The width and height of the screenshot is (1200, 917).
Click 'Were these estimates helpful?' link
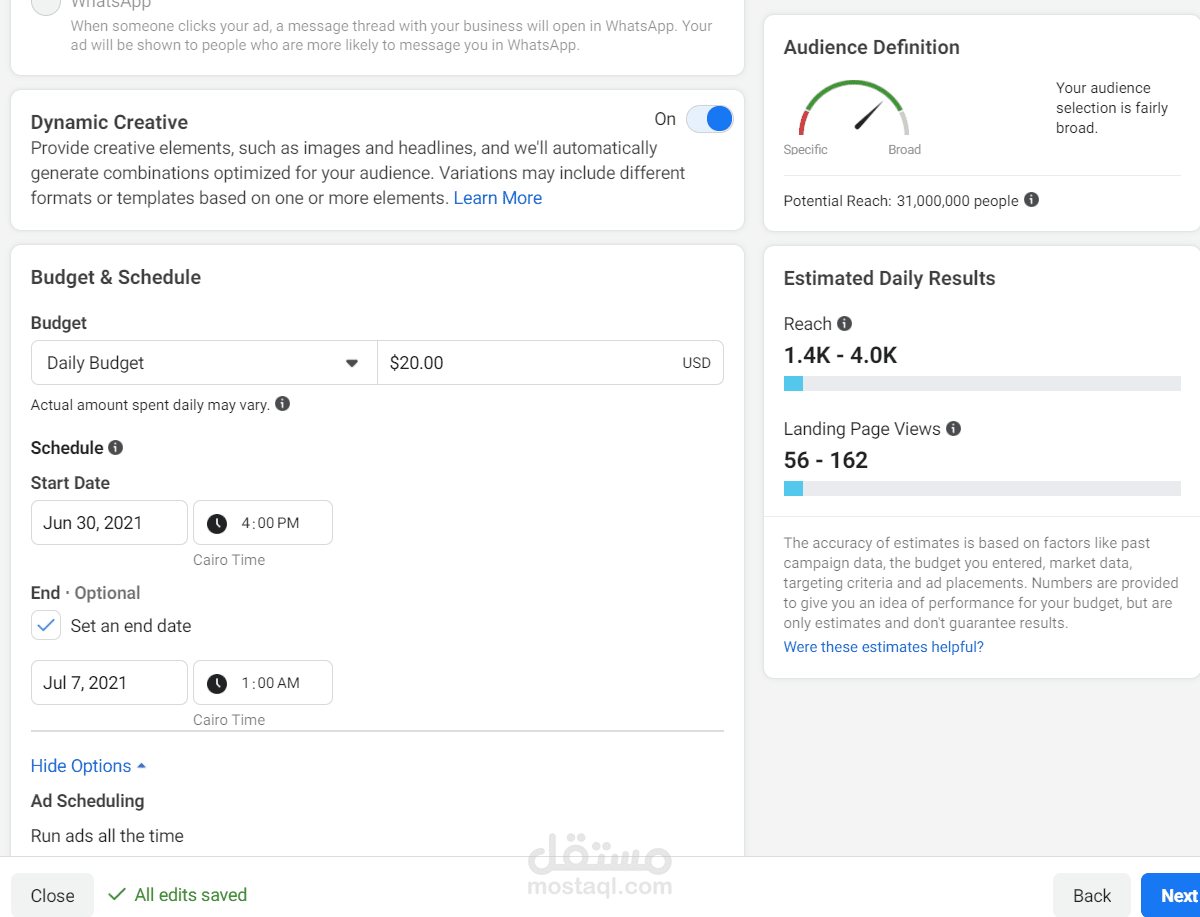pyautogui.click(x=883, y=647)
